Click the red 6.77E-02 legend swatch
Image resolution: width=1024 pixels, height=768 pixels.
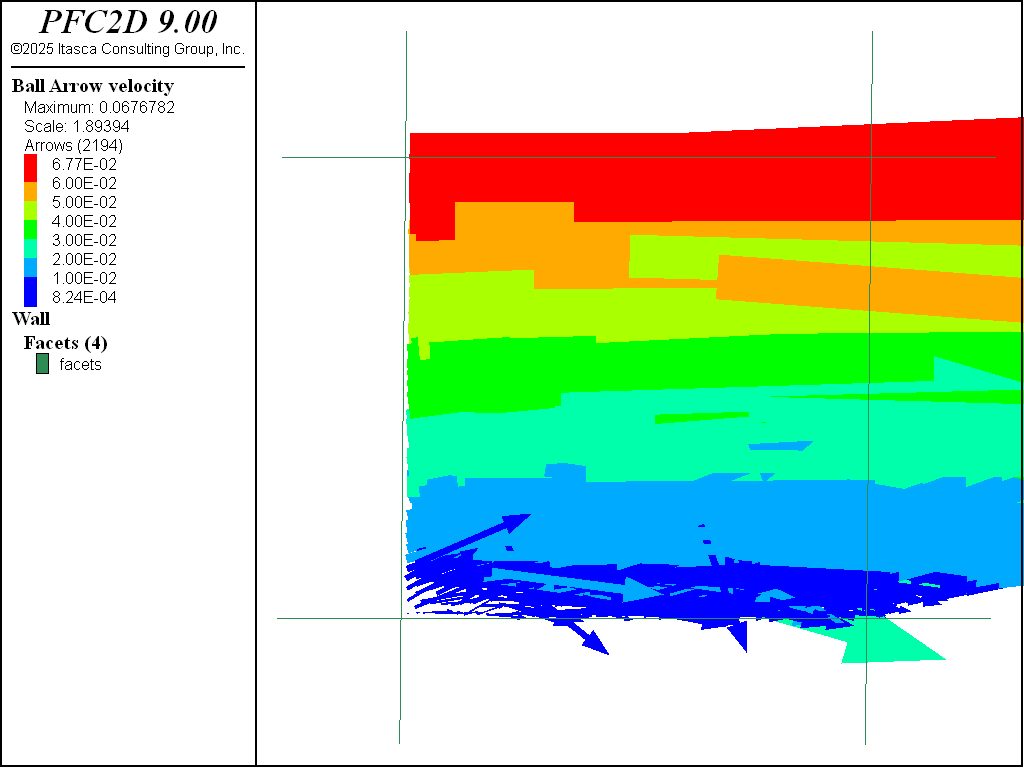point(30,165)
